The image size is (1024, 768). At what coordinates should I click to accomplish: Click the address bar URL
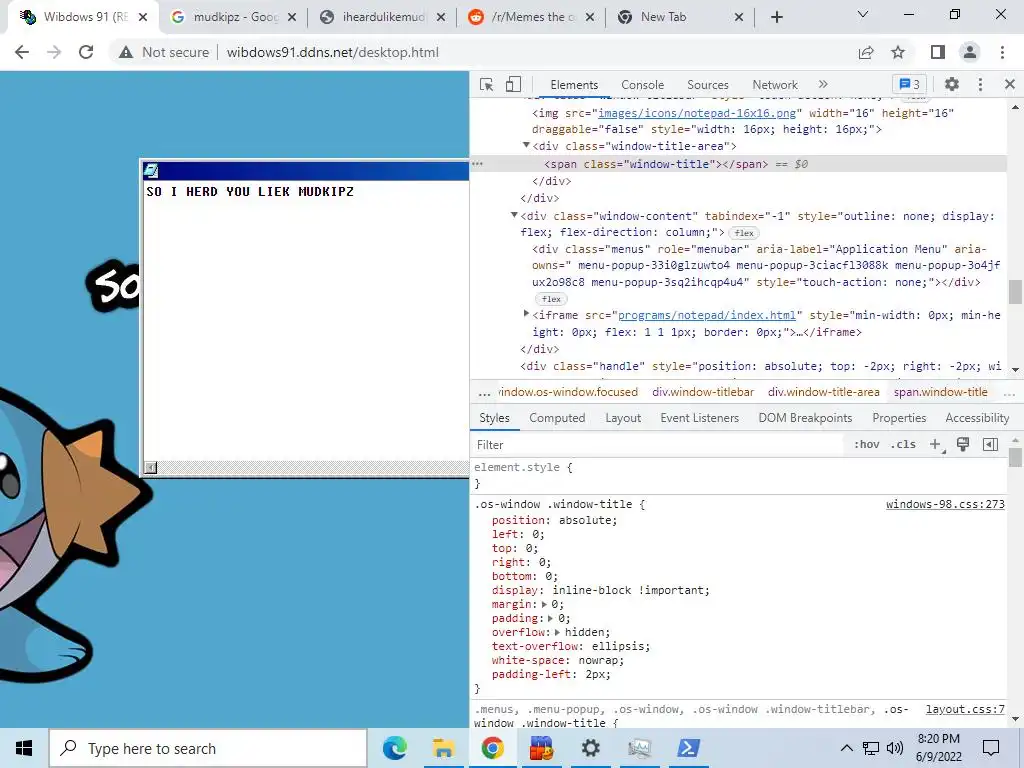point(332,52)
